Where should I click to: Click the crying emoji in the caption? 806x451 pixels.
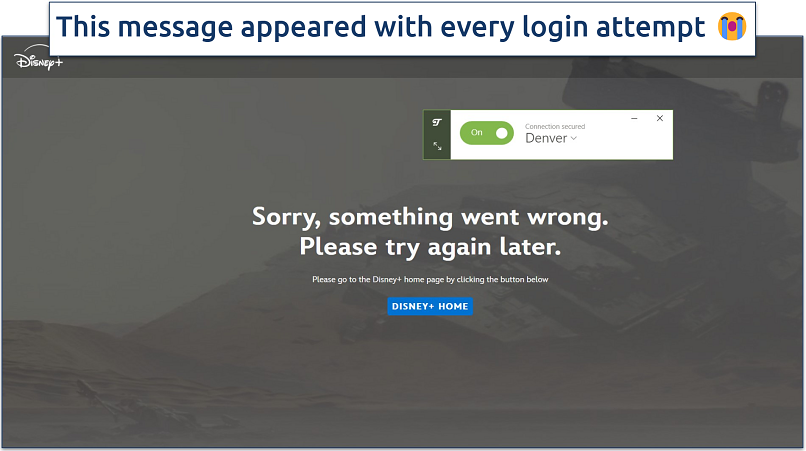732,27
